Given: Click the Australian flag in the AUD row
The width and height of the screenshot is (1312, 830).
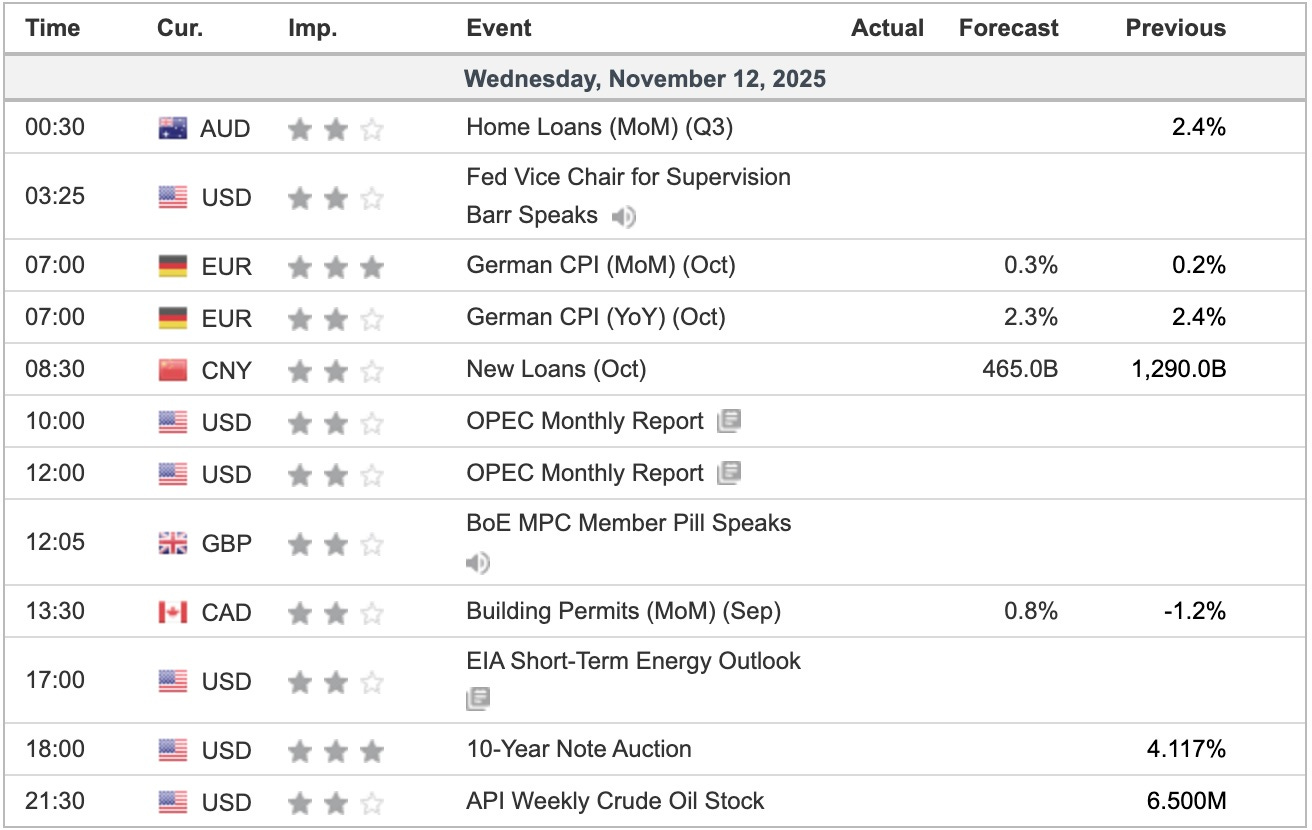Looking at the screenshot, I should pyautogui.click(x=173, y=128).
